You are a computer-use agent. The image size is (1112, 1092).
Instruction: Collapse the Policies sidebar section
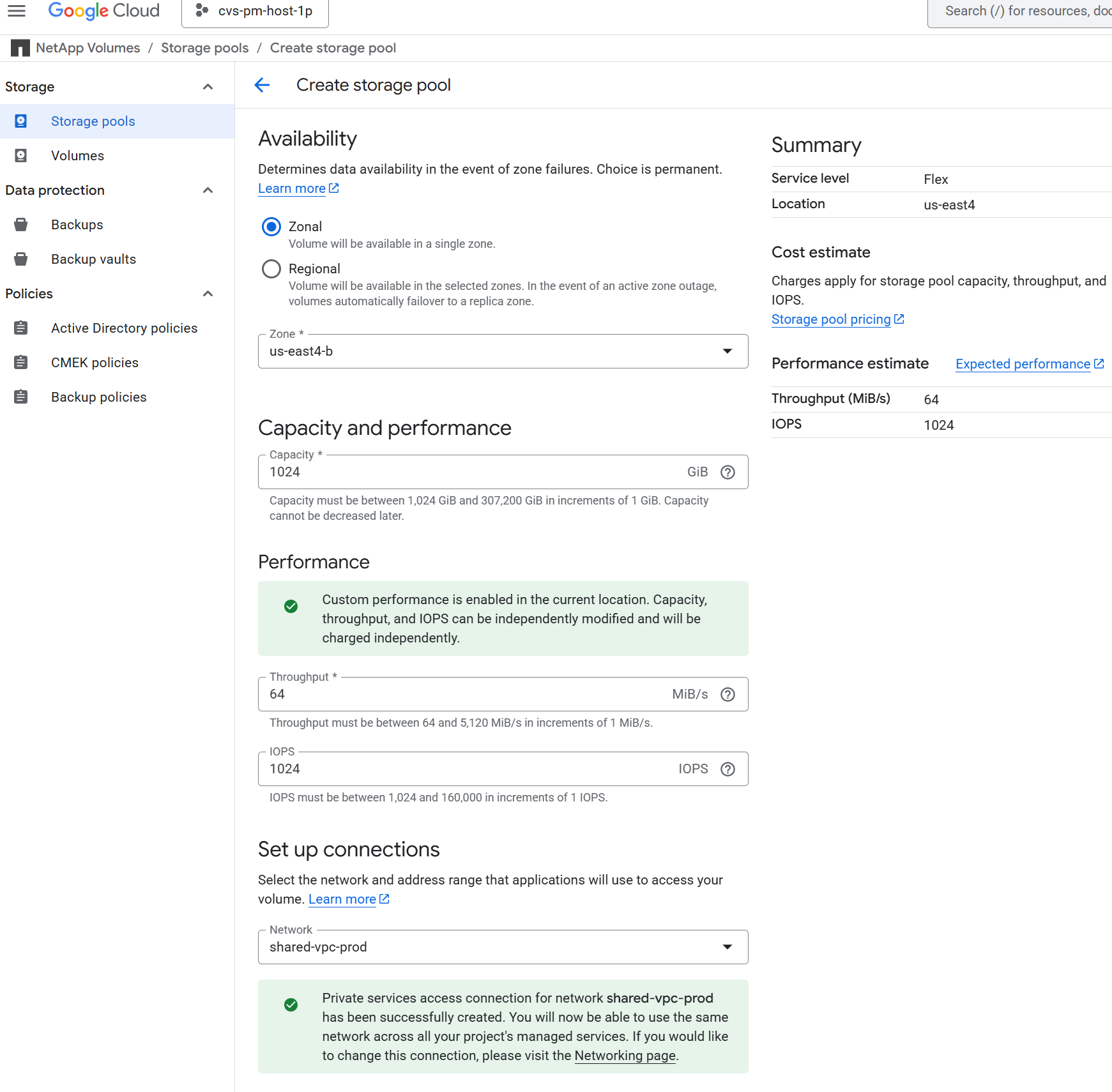[207, 293]
